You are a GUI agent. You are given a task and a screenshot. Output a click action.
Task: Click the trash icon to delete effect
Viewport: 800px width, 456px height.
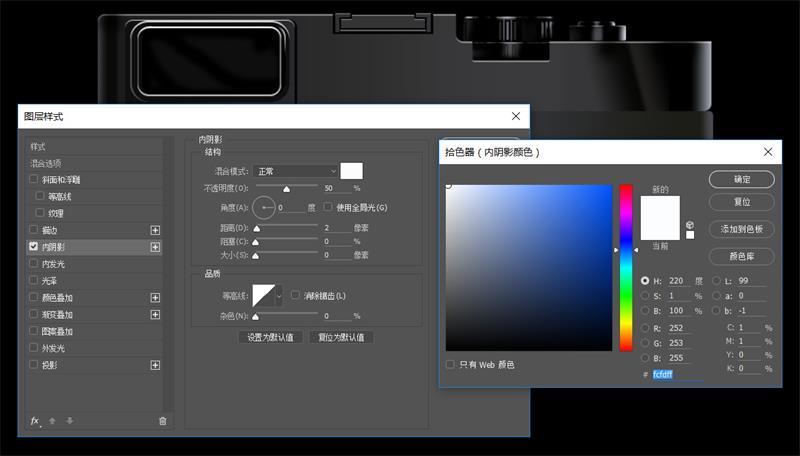pyautogui.click(x=163, y=421)
